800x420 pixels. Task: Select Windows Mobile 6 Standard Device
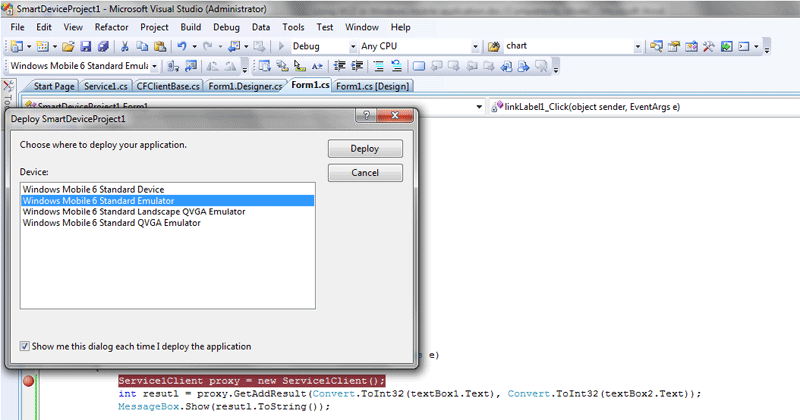167,189
